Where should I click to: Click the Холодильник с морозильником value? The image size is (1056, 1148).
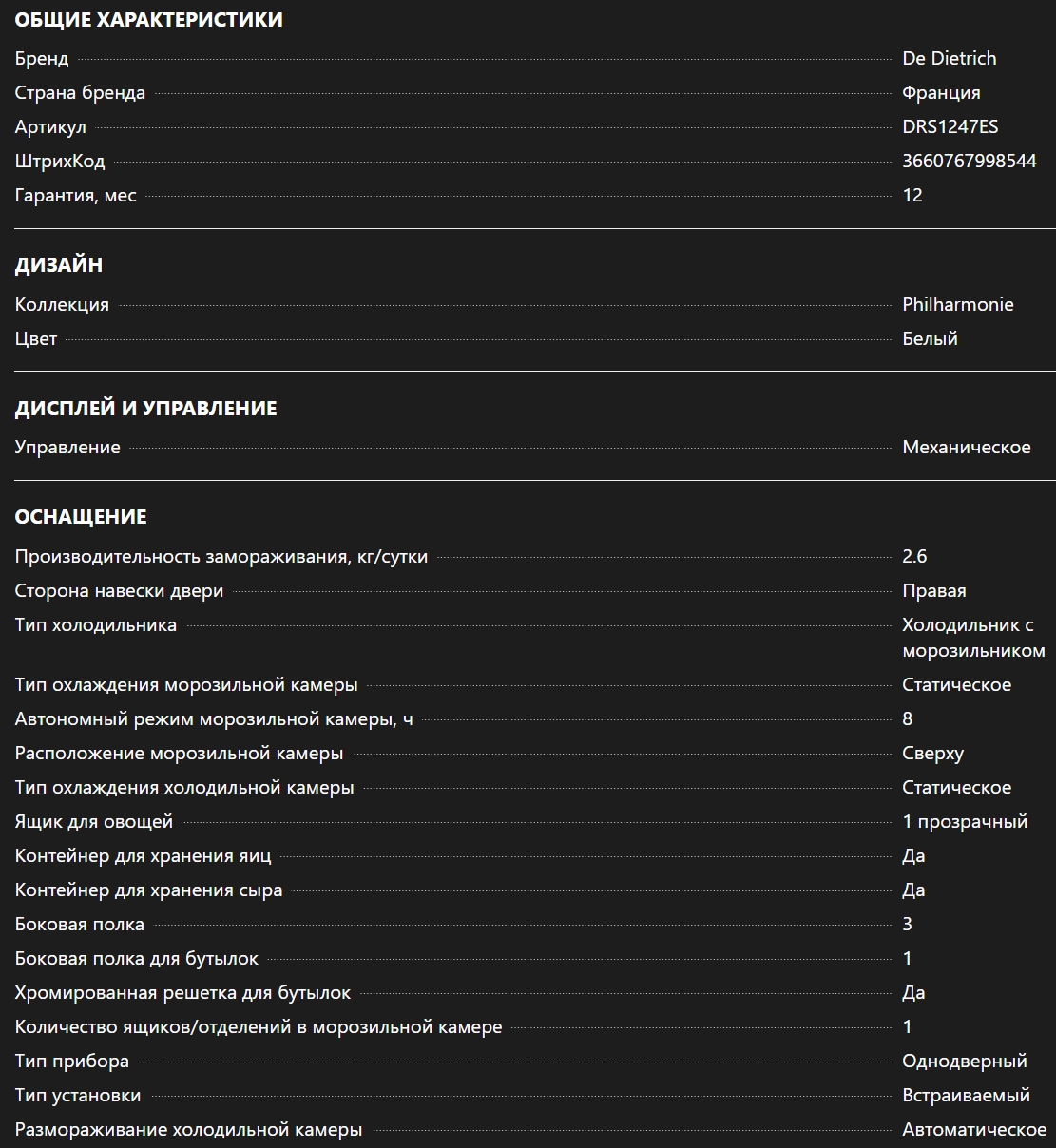point(972,638)
